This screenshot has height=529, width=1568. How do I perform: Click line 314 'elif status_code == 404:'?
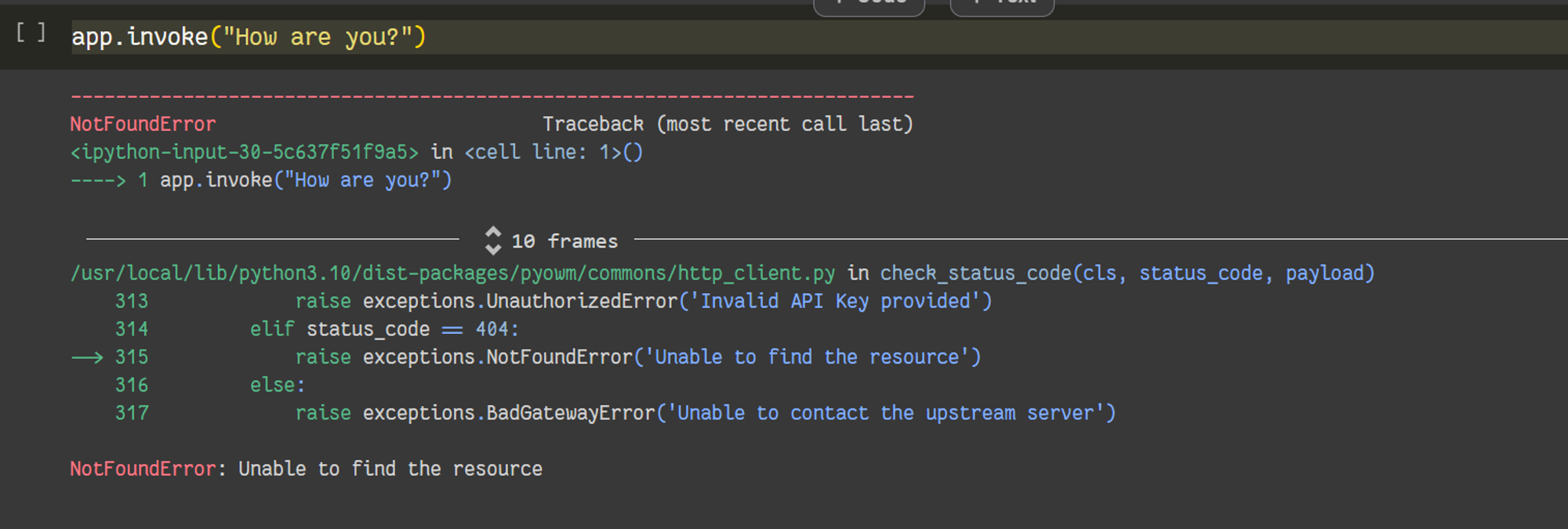coord(317,329)
